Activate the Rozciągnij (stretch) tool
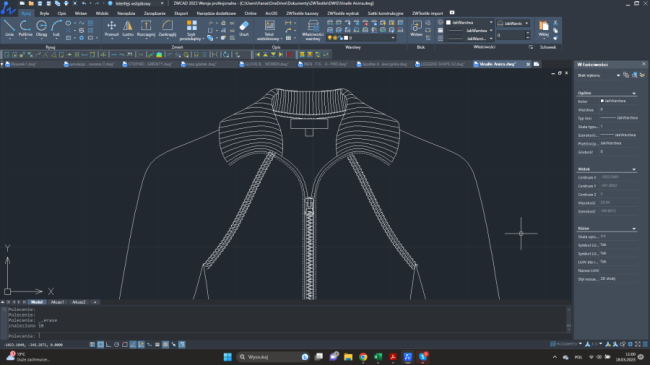 point(146,28)
